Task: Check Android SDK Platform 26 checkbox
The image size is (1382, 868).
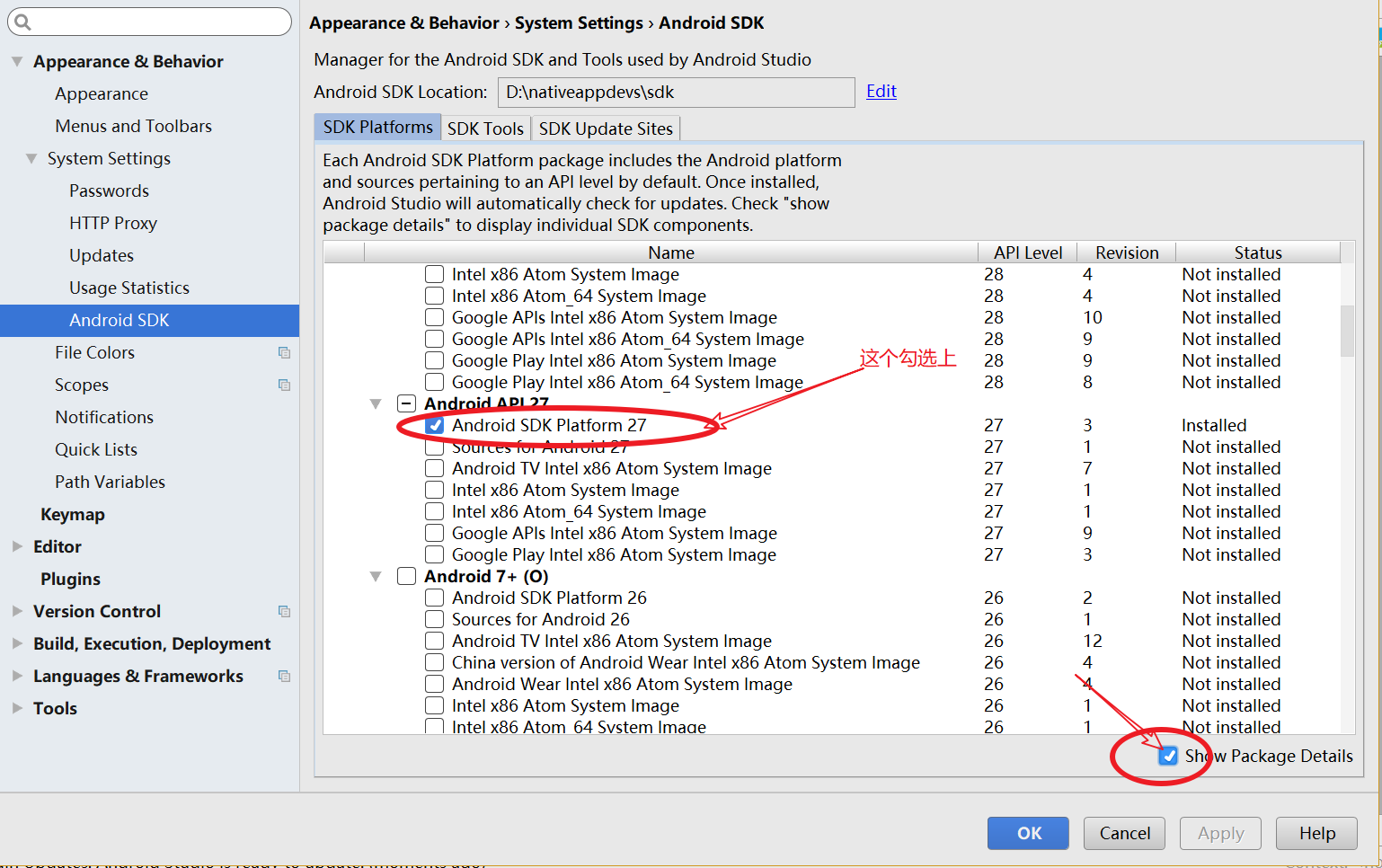Action: pos(435,598)
